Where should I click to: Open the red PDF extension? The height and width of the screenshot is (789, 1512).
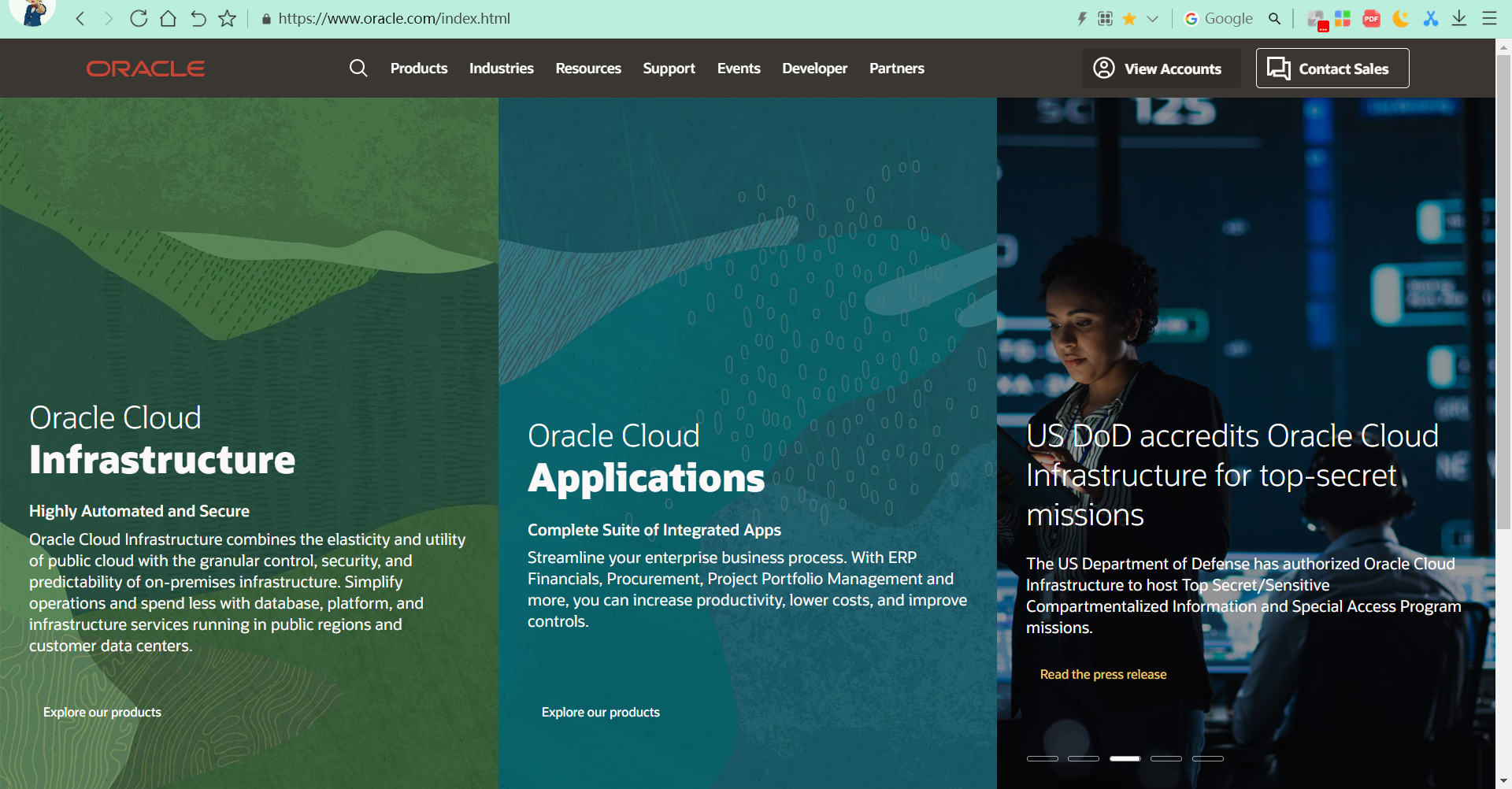coord(1371,18)
